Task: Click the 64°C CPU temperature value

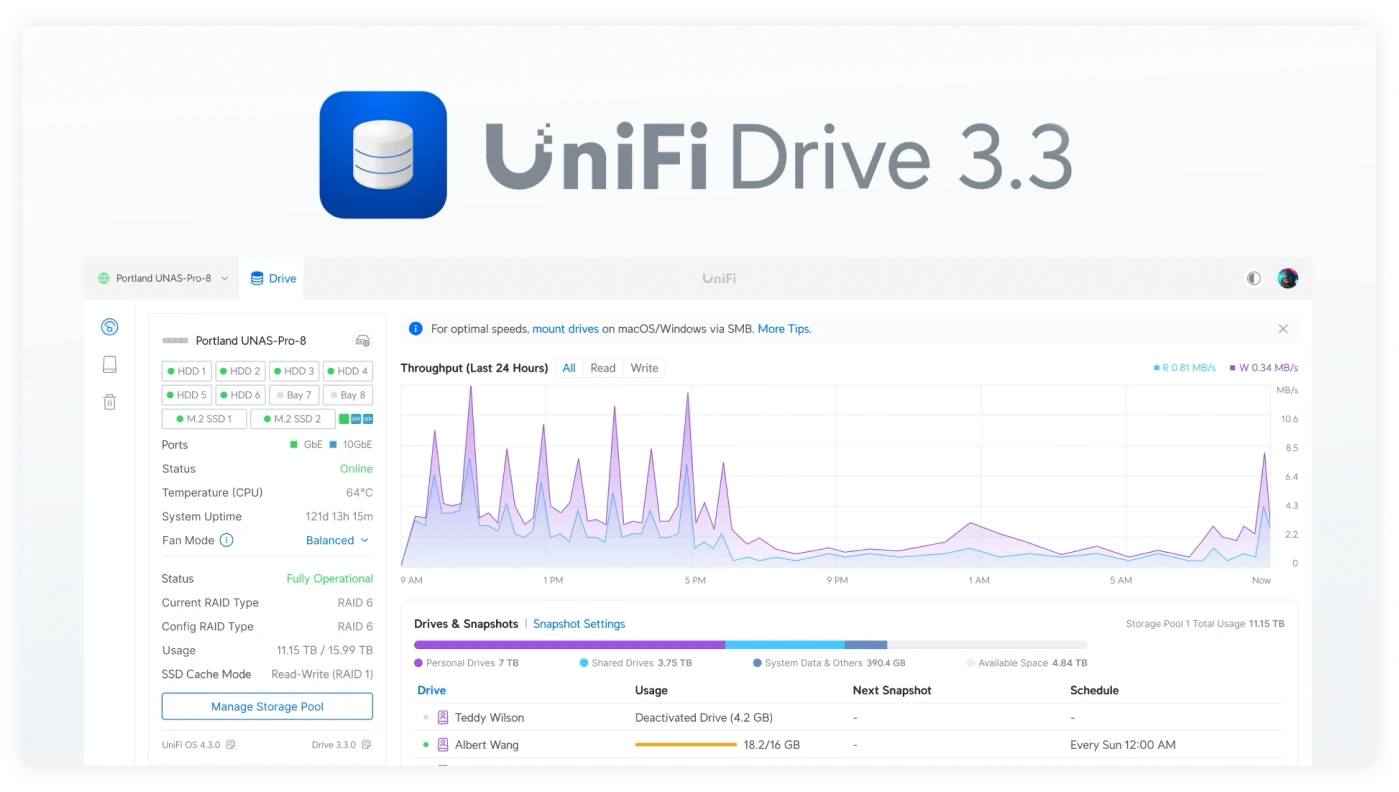Action: [x=359, y=492]
